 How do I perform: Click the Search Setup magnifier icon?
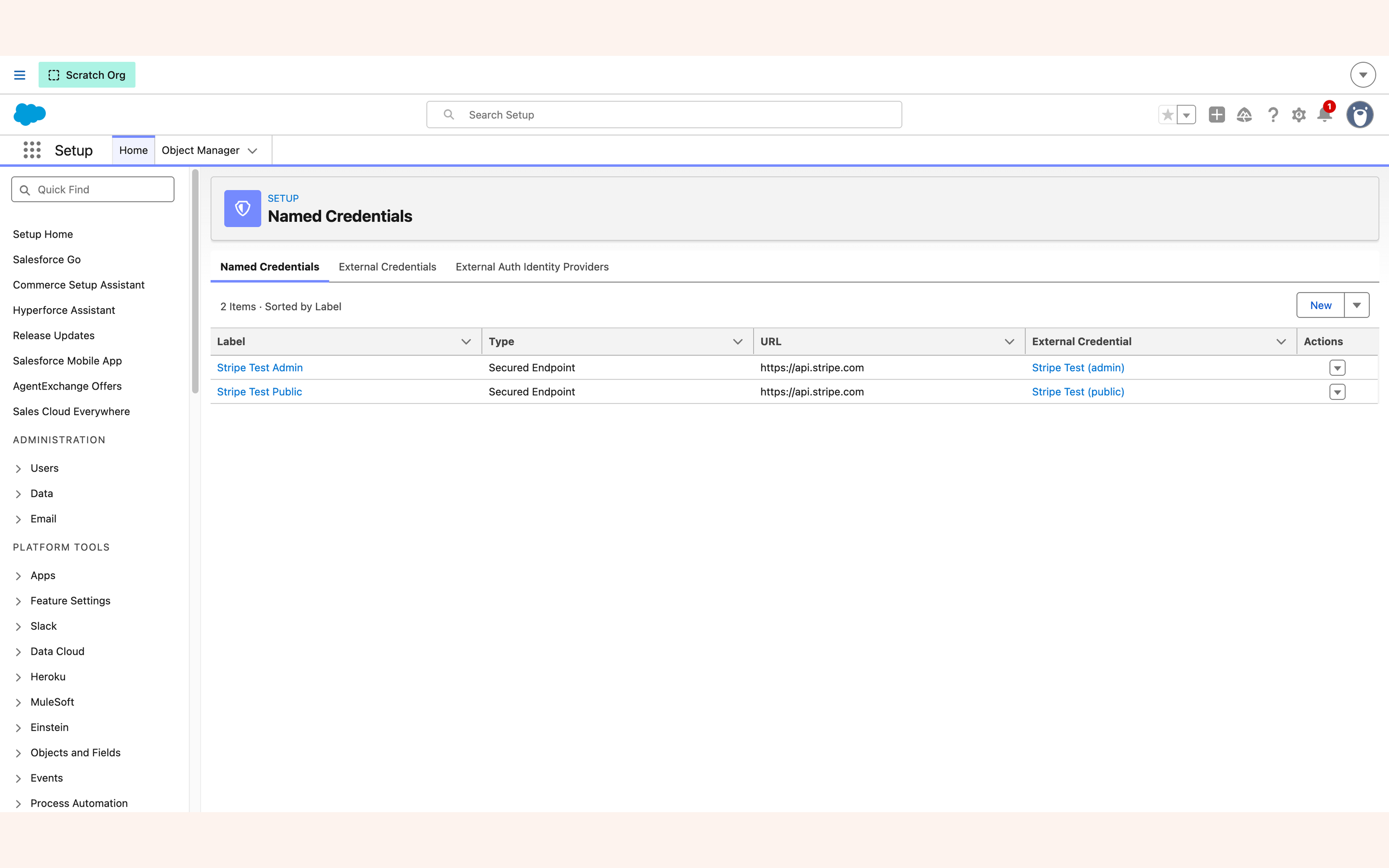pyautogui.click(x=449, y=115)
